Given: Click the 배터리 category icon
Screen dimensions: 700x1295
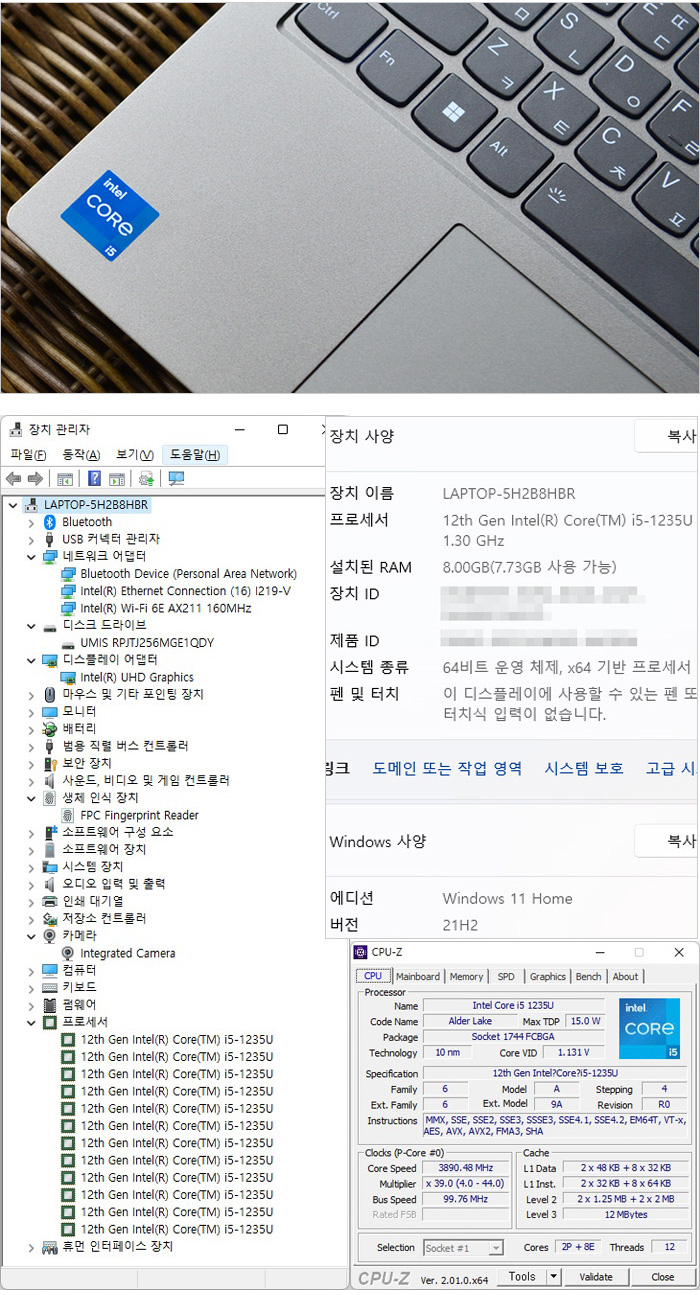Looking at the screenshot, I should [x=50, y=729].
